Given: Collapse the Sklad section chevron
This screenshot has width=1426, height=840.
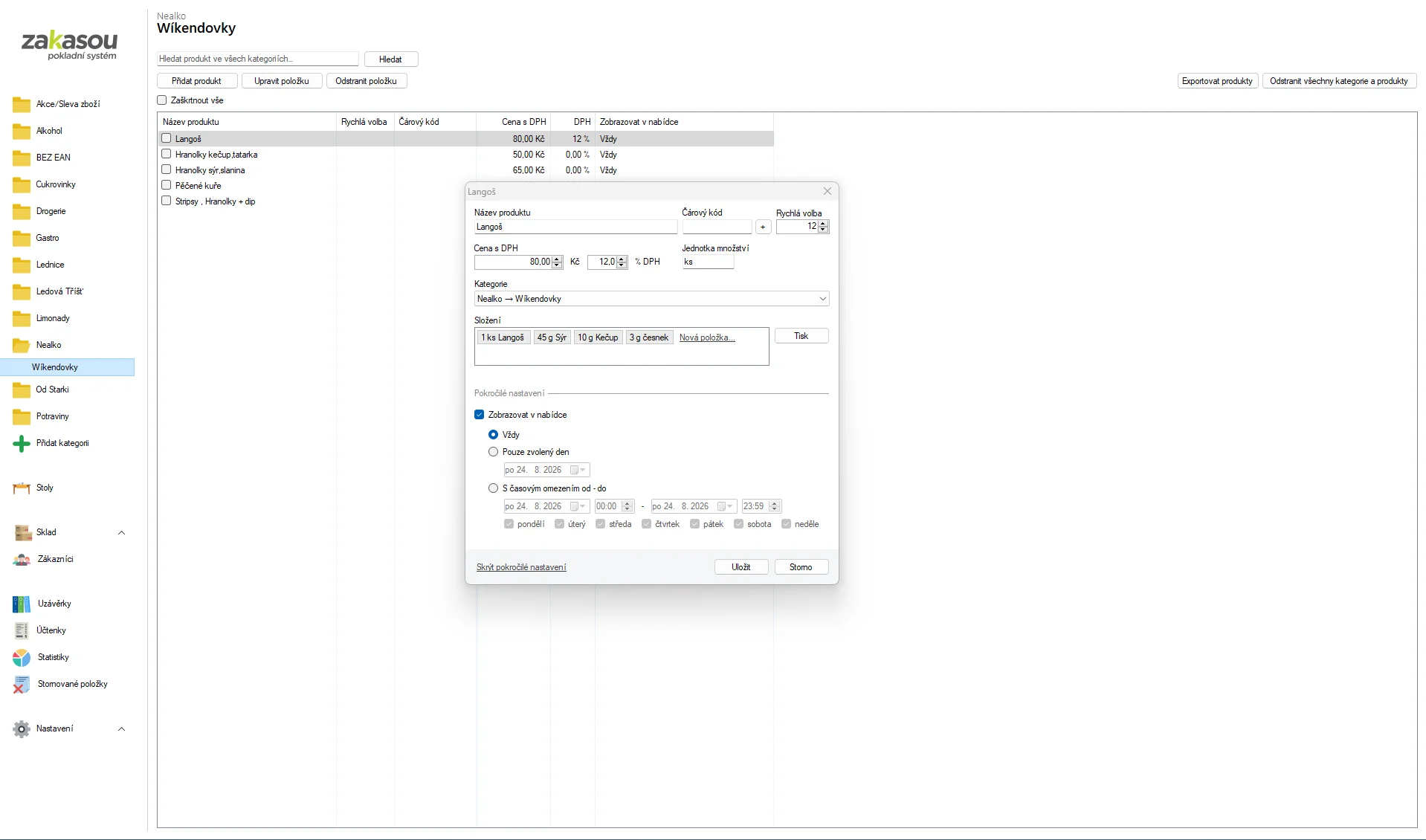Looking at the screenshot, I should click(122, 533).
